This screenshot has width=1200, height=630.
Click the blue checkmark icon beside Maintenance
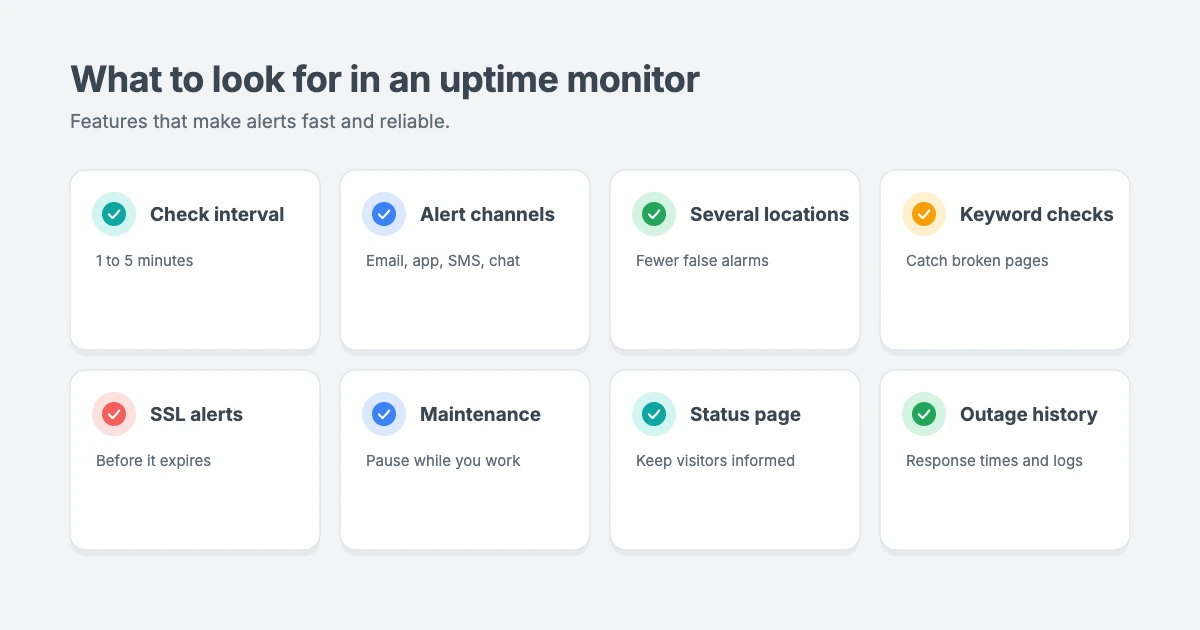pos(384,414)
